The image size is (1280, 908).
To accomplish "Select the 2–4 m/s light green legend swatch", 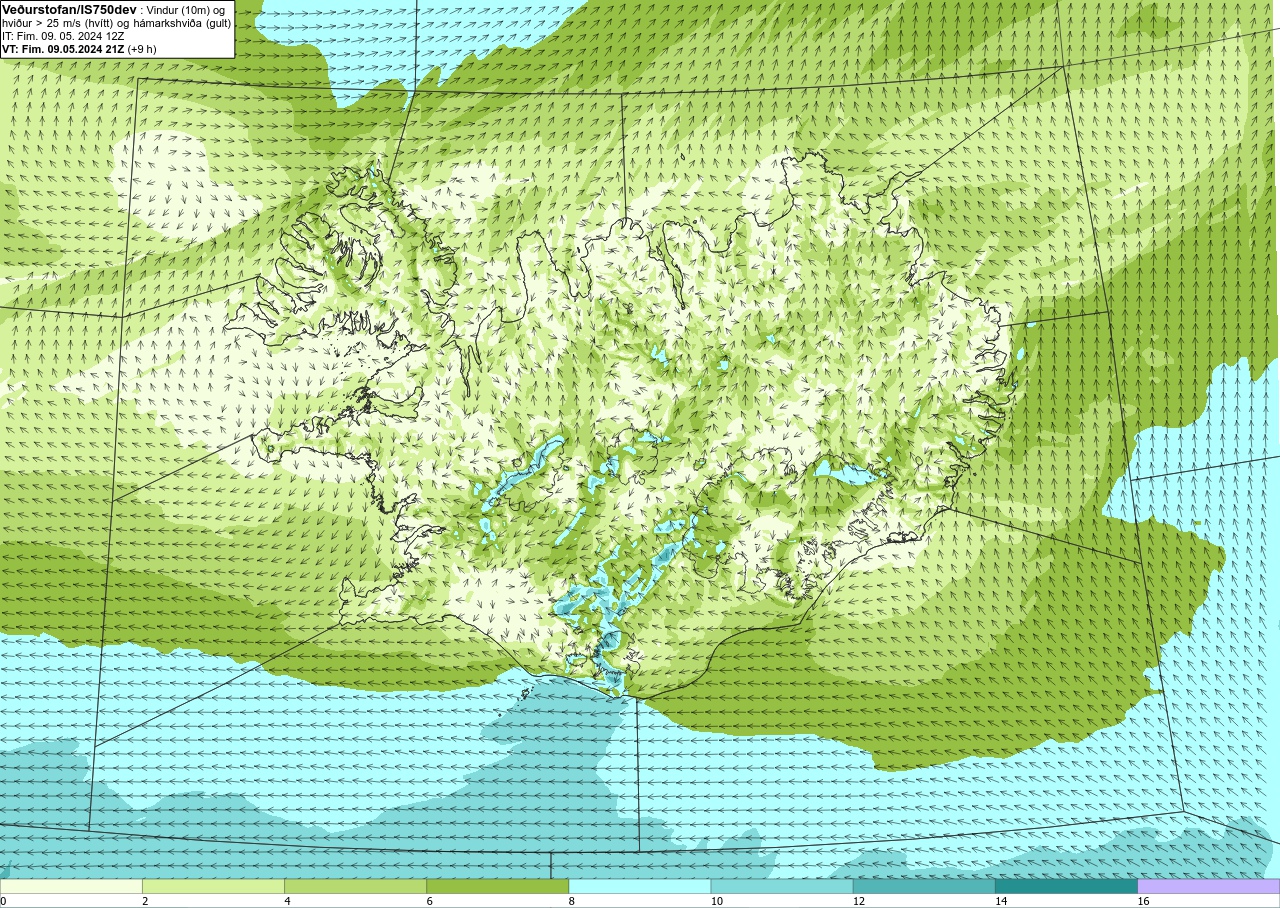I will (213, 886).
